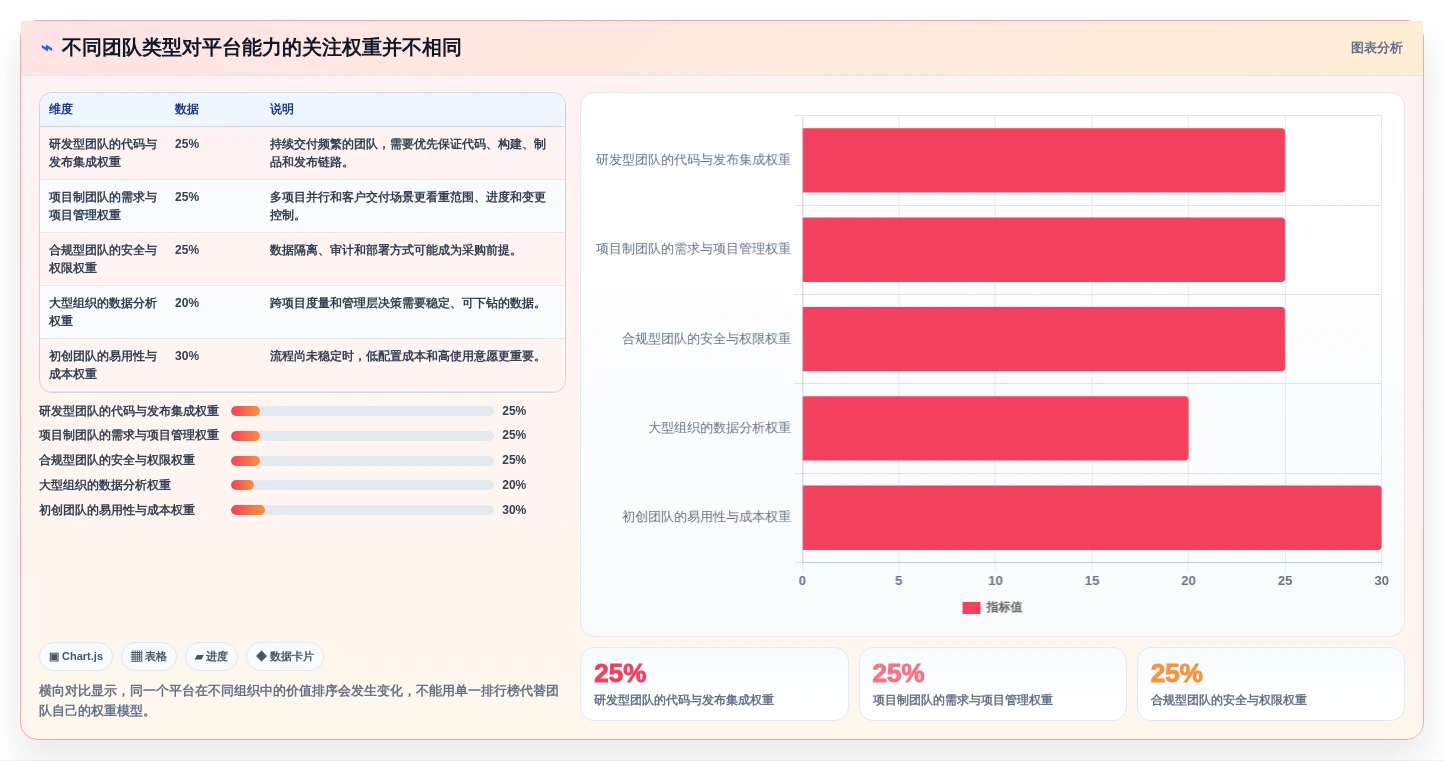This screenshot has height=761, width=1444.
Task: Click data card 研发型团队的代码与发布集成权重
Action: coord(714,684)
